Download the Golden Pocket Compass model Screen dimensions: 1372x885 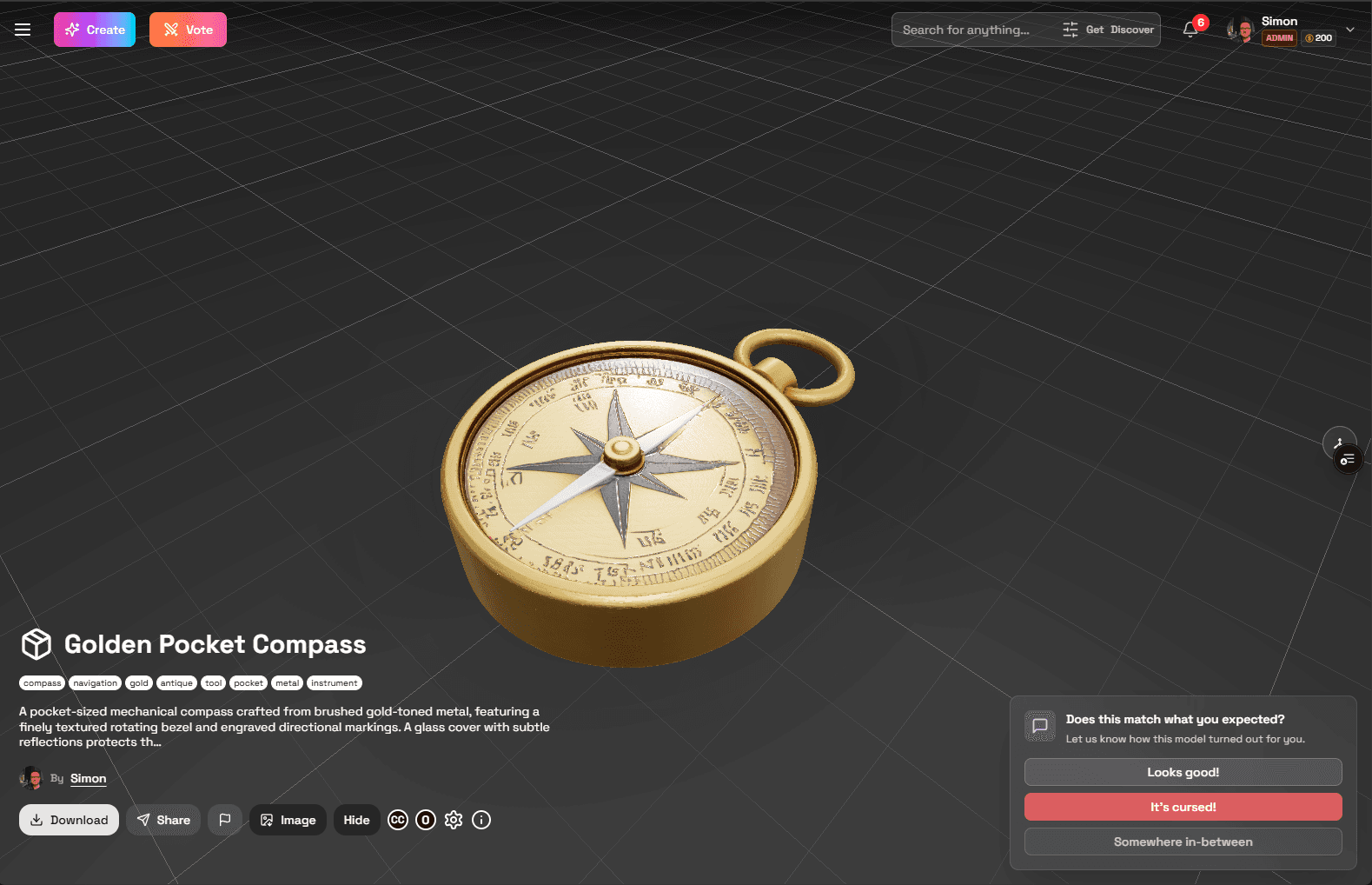click(70, 820)
